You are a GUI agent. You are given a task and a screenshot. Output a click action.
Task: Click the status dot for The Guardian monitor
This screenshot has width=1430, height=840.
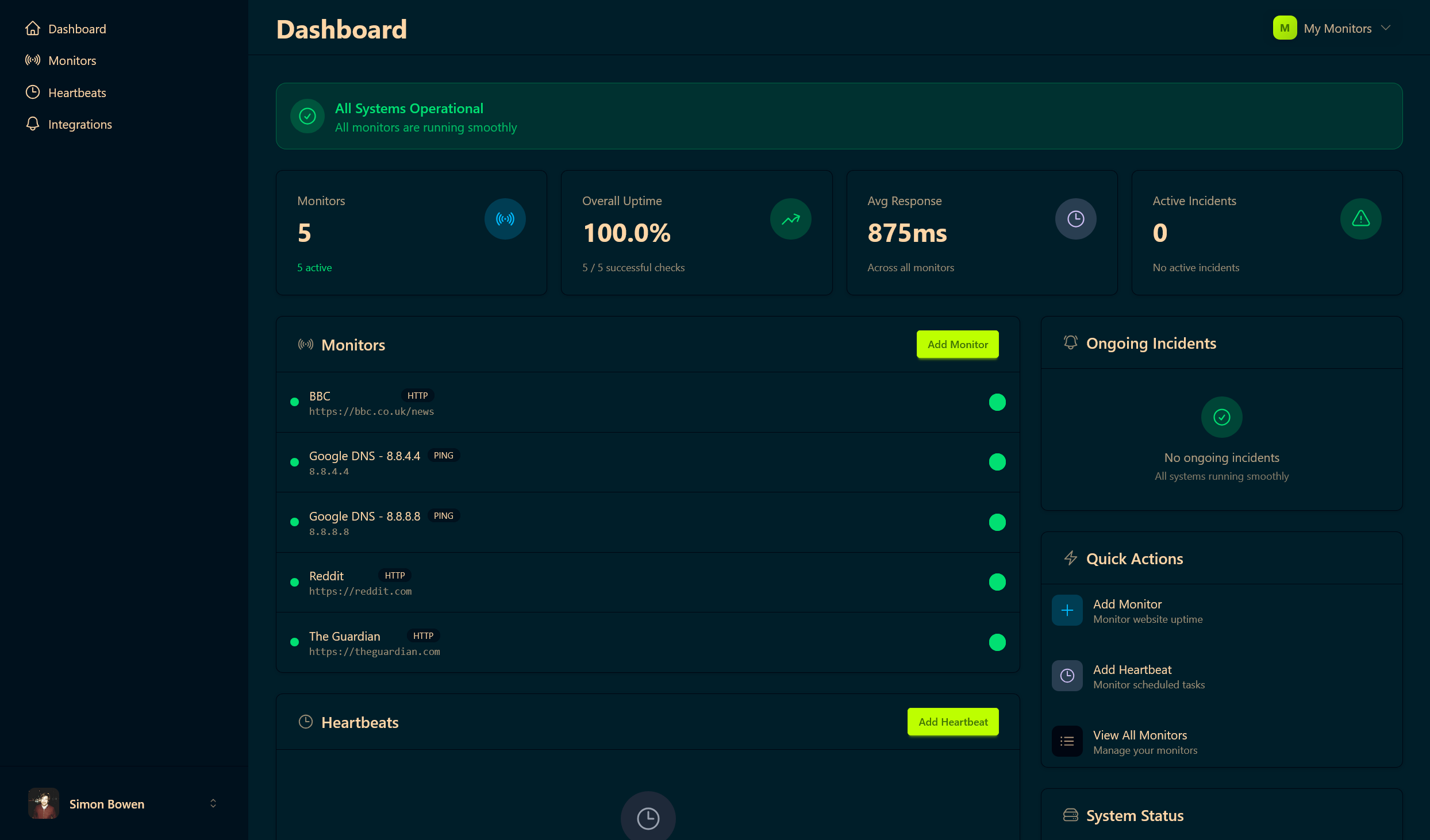point(997,642)
